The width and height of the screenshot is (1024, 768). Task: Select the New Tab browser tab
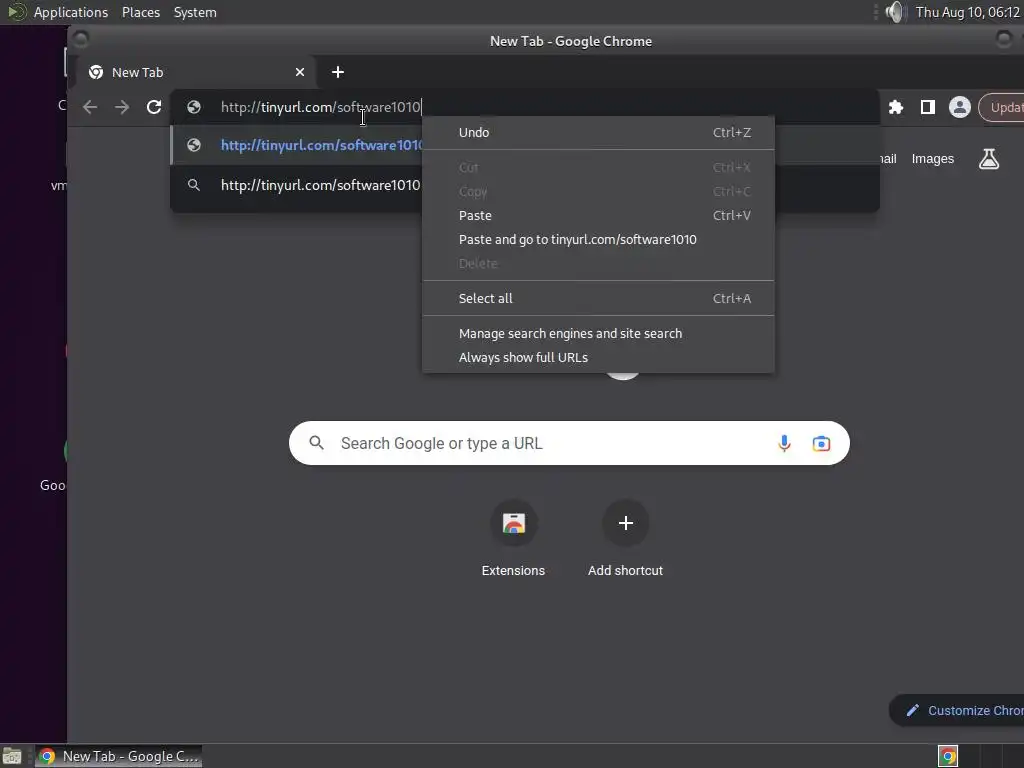coord(196,72)
